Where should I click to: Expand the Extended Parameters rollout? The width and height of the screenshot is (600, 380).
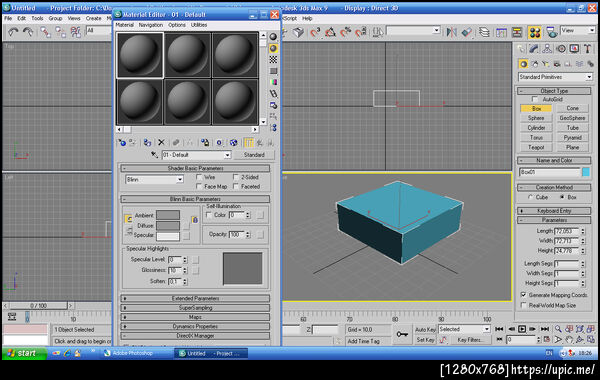point(195,298)
